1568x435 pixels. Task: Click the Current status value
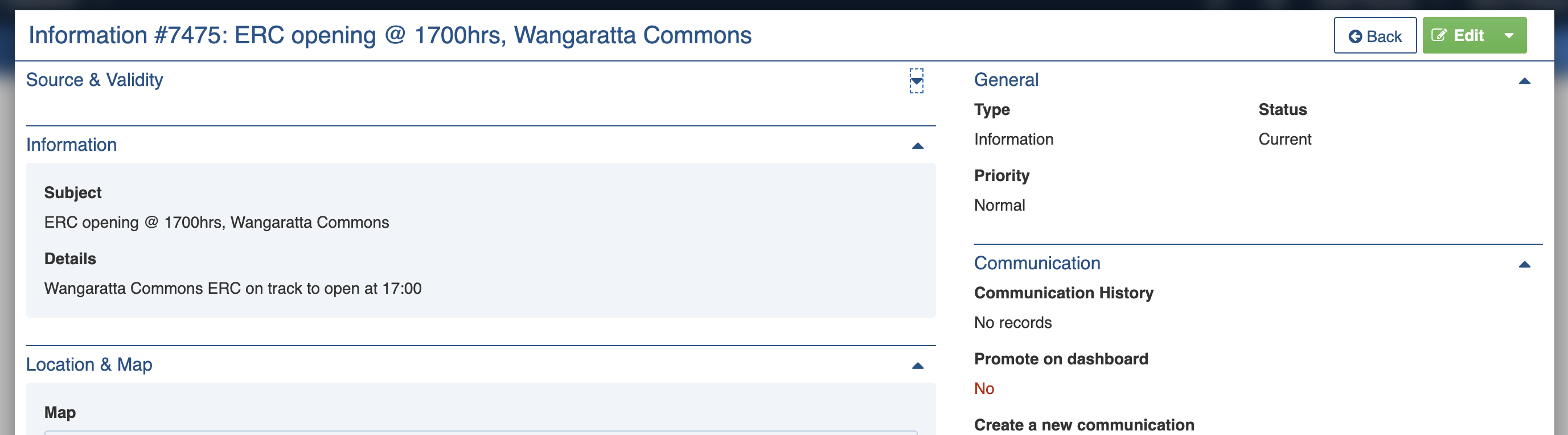pyautogui.click(x=1284, y=139)
